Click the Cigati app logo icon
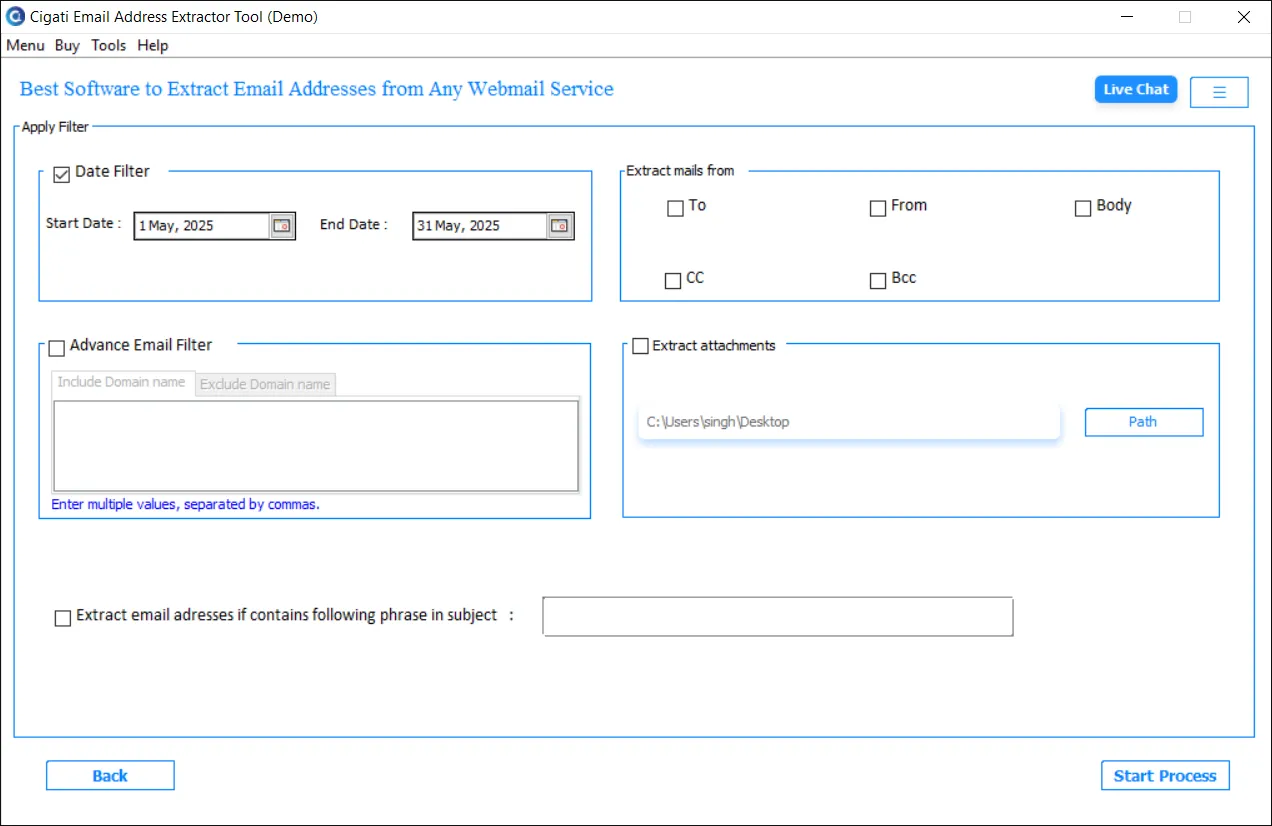 click(x=15, y=17)
